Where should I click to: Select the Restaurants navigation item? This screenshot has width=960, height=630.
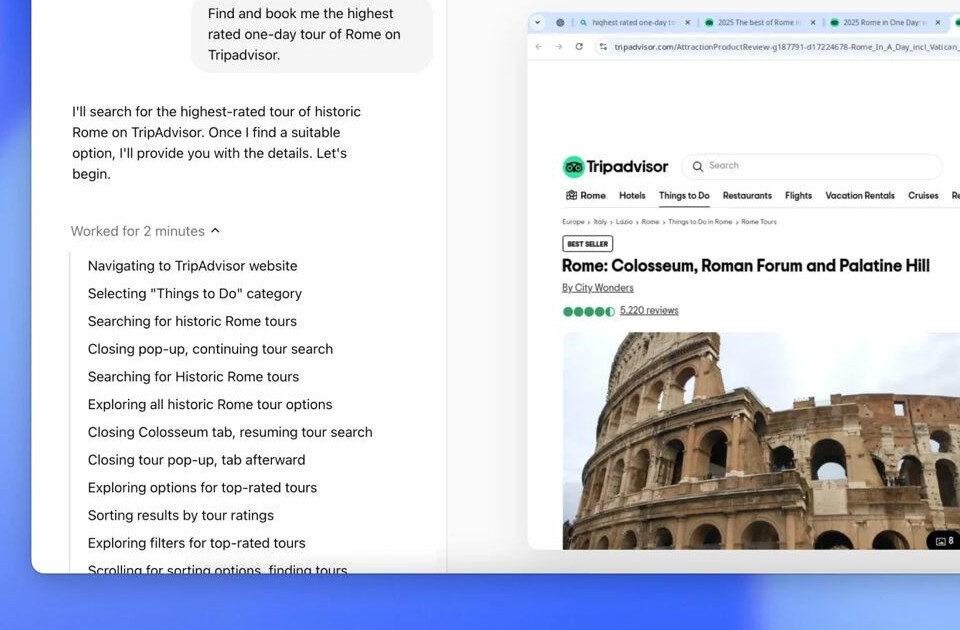pos(747,196)
